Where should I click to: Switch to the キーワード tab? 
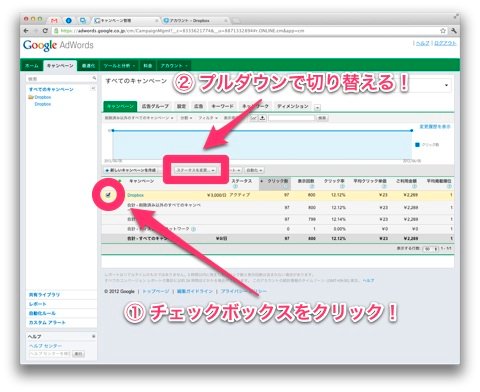(x=222, y=106)
